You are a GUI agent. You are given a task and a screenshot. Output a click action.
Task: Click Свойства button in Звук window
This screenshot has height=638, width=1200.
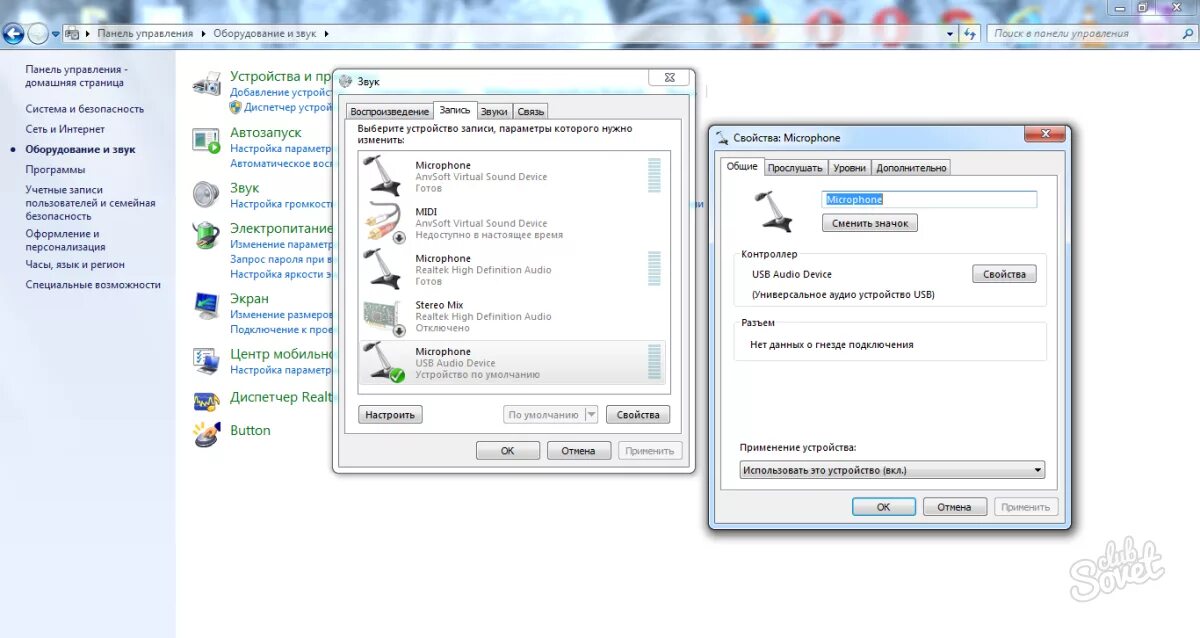pos(637,414)
